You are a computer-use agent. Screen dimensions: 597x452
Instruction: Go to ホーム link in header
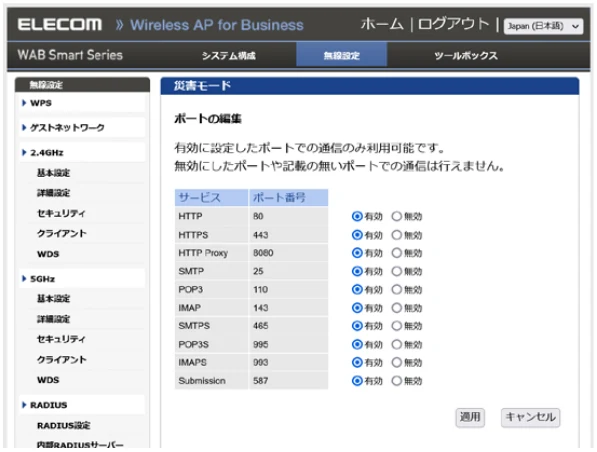(x=382, y=25)
